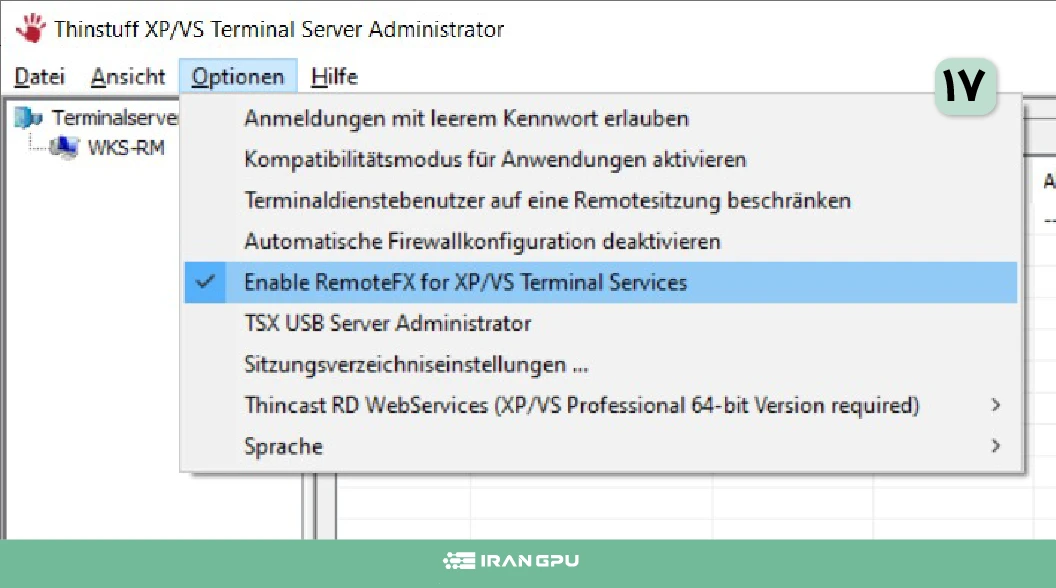Select the WKS-RM tree item
Viewport: 1056px width, 588px height.
pos(126,148)
